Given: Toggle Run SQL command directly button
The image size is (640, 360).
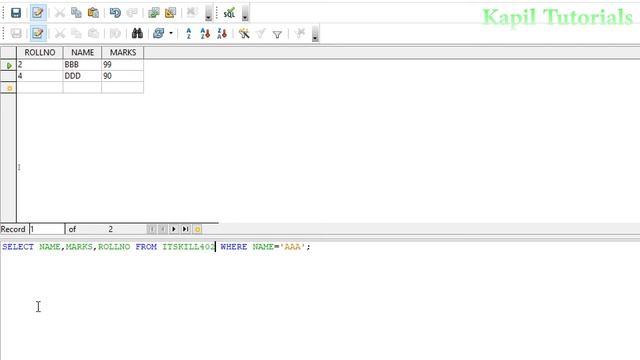Looking at the screenshot, I should click(x=229, y=13).
